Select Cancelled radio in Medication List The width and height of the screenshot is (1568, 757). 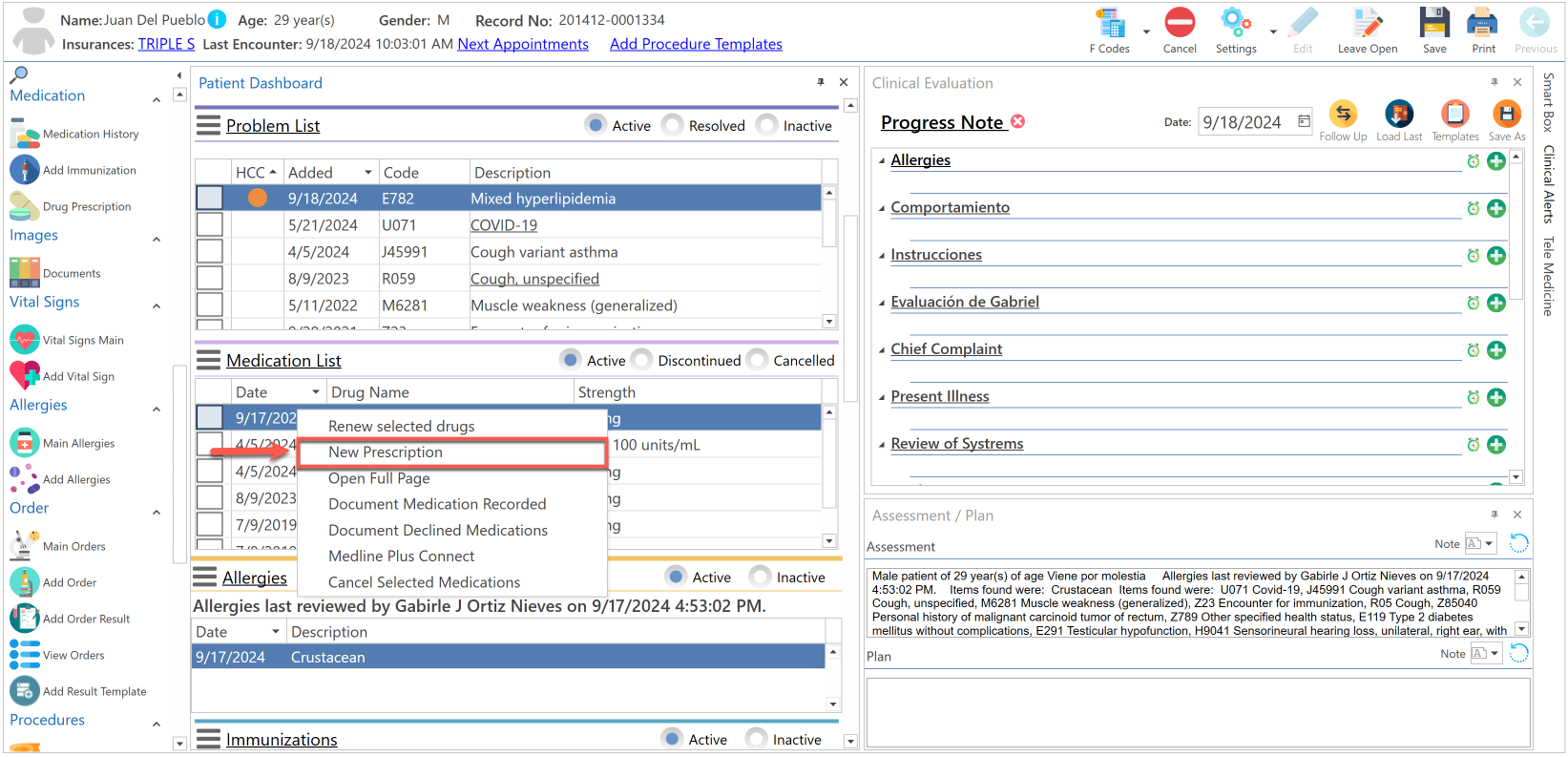pyautogui.click(x=758, y=360)
